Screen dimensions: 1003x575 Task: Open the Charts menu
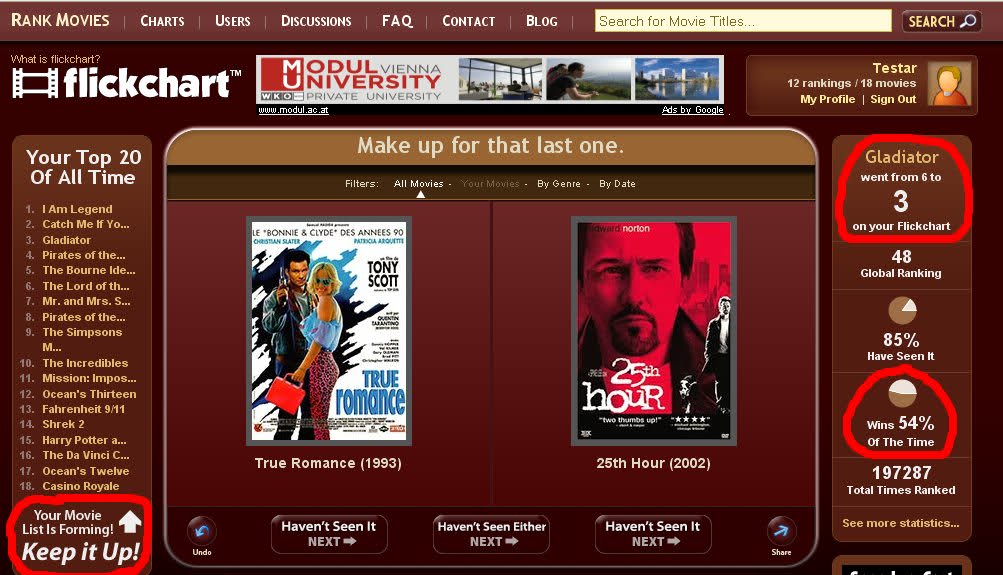pos(162,21)
